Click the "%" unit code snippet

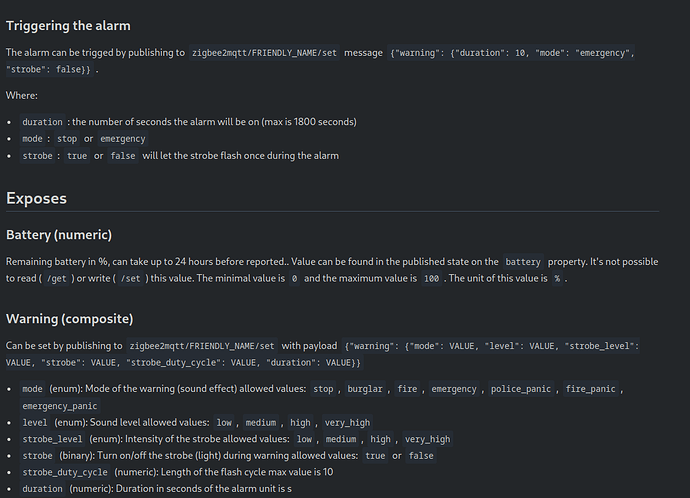tap(557, 279)
